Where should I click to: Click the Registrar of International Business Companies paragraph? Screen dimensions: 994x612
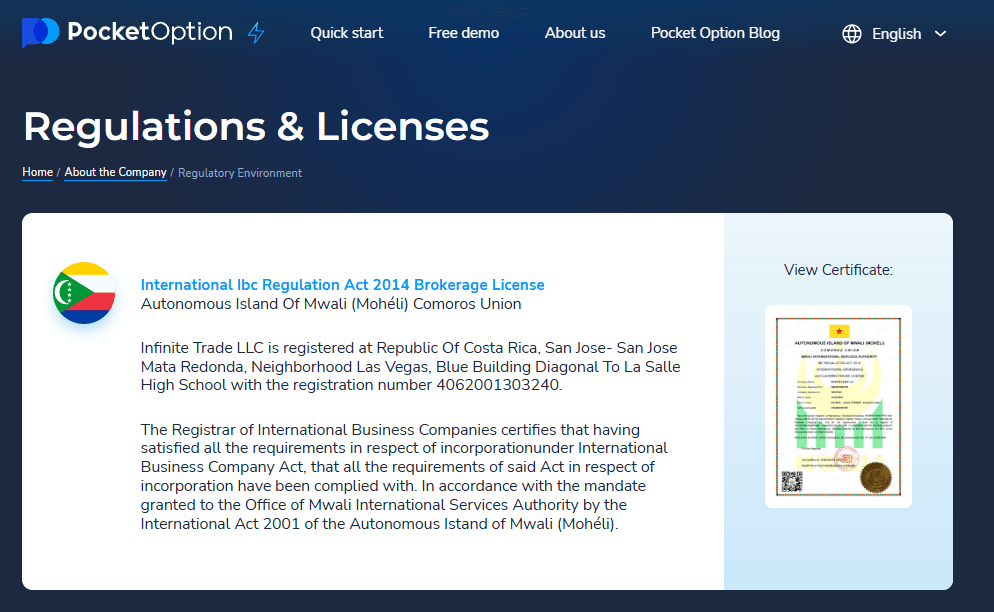coord(404,476)
